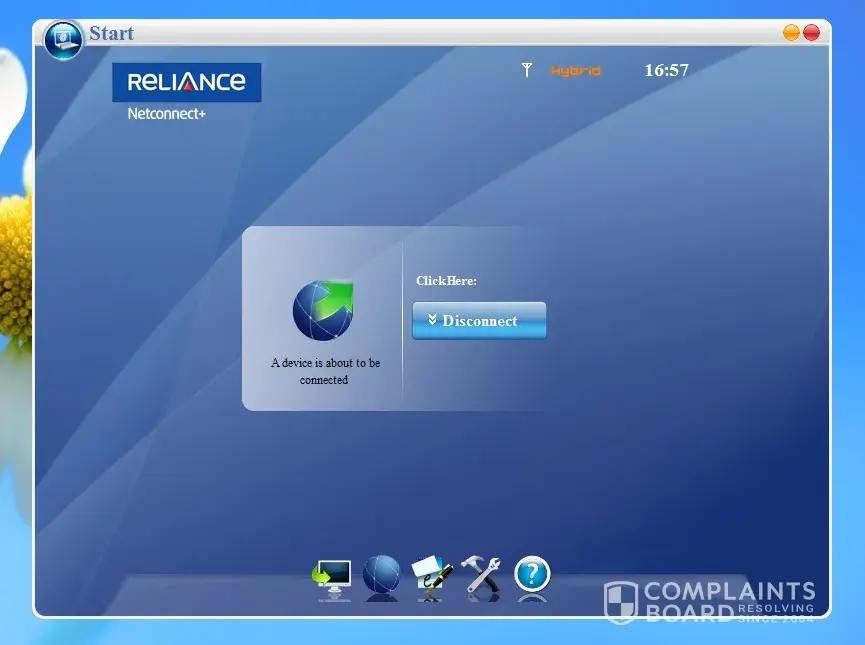Open the hammer and wrench settings icon
Viewport: 865px width, 645px height.
pyautogui.click(x=481, y=576)
